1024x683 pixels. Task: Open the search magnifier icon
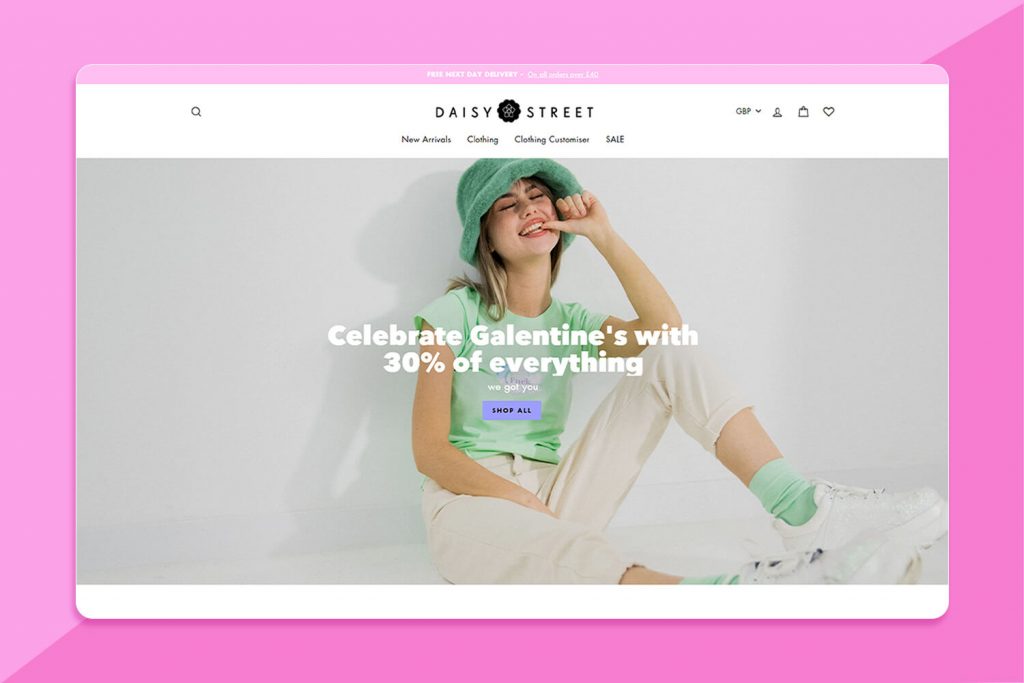196,112
